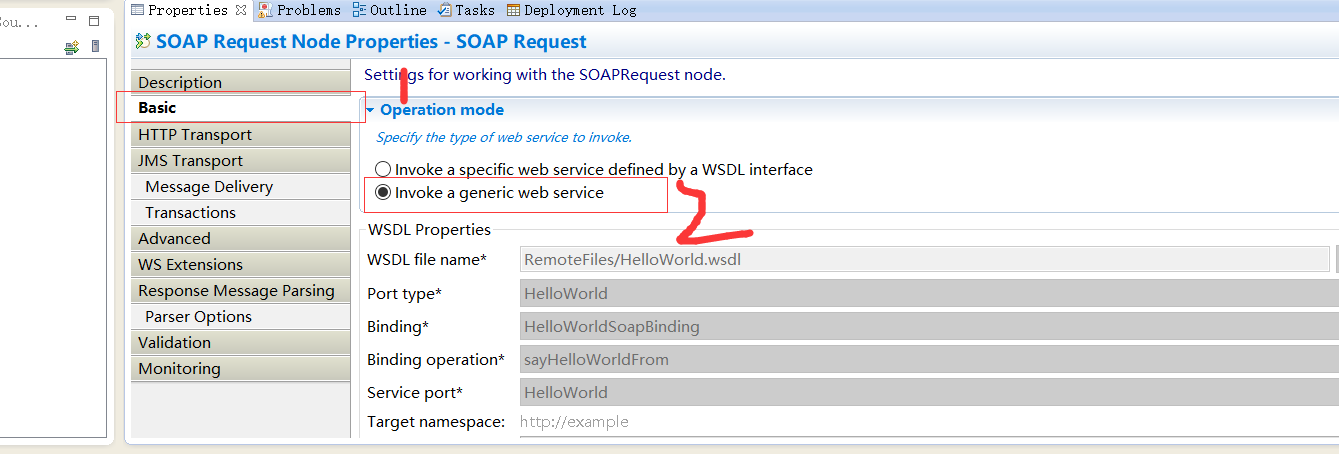Viewport: 1339px width, 454px height.
Task: Open the WS Extensions properties tab
Action: coord(190,265)
